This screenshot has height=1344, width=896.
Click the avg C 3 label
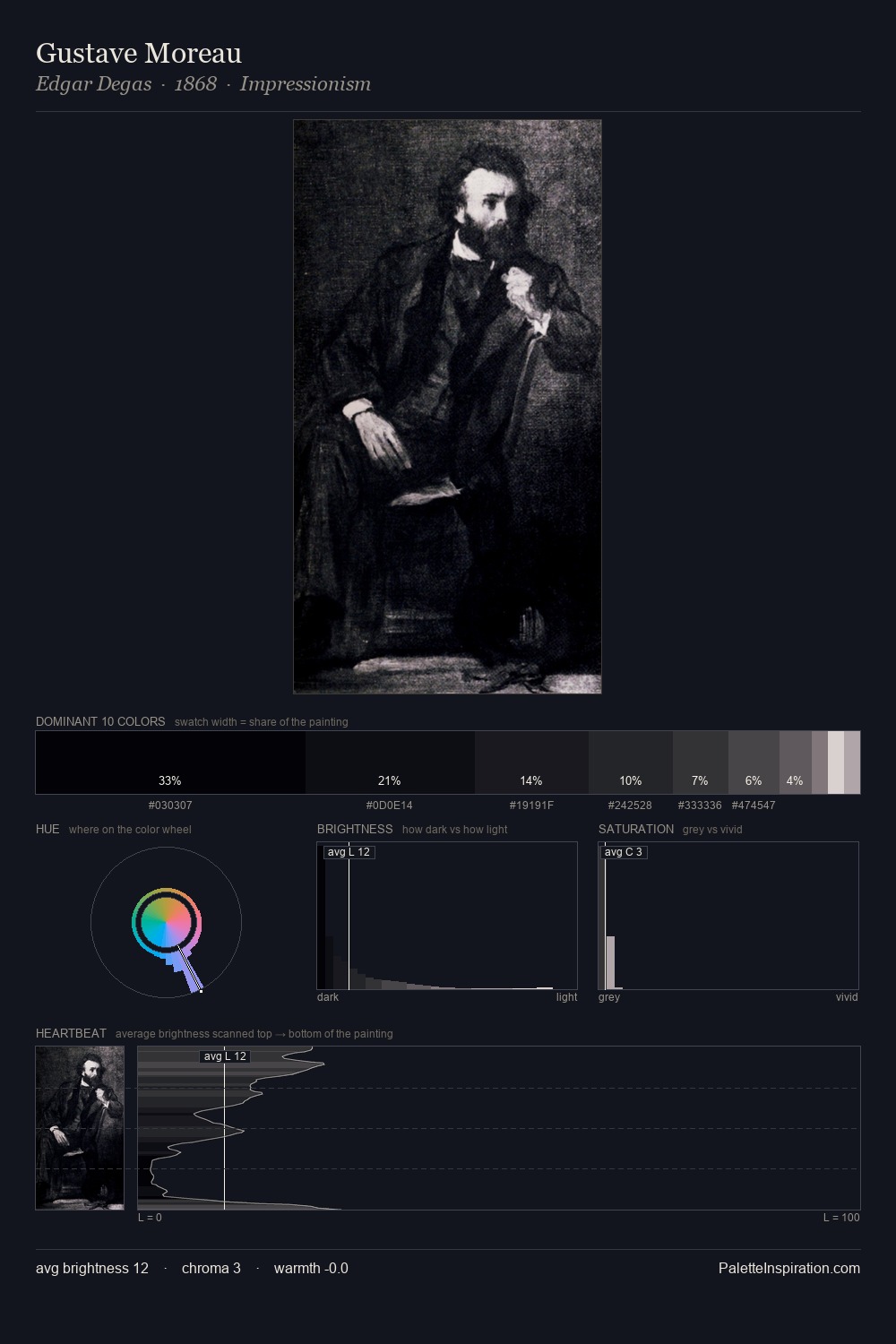[x=623, y=852]
